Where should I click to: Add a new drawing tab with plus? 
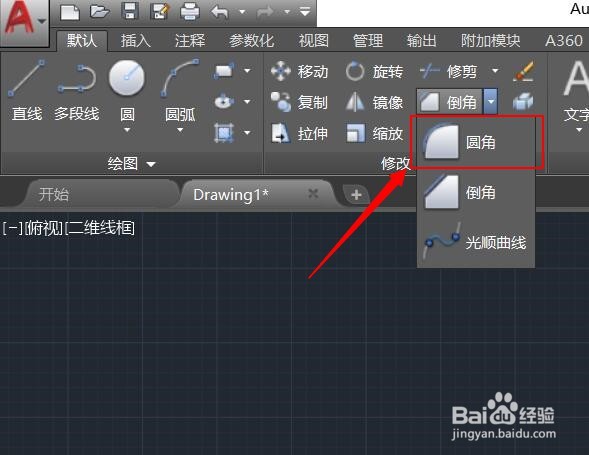point(356,195)
